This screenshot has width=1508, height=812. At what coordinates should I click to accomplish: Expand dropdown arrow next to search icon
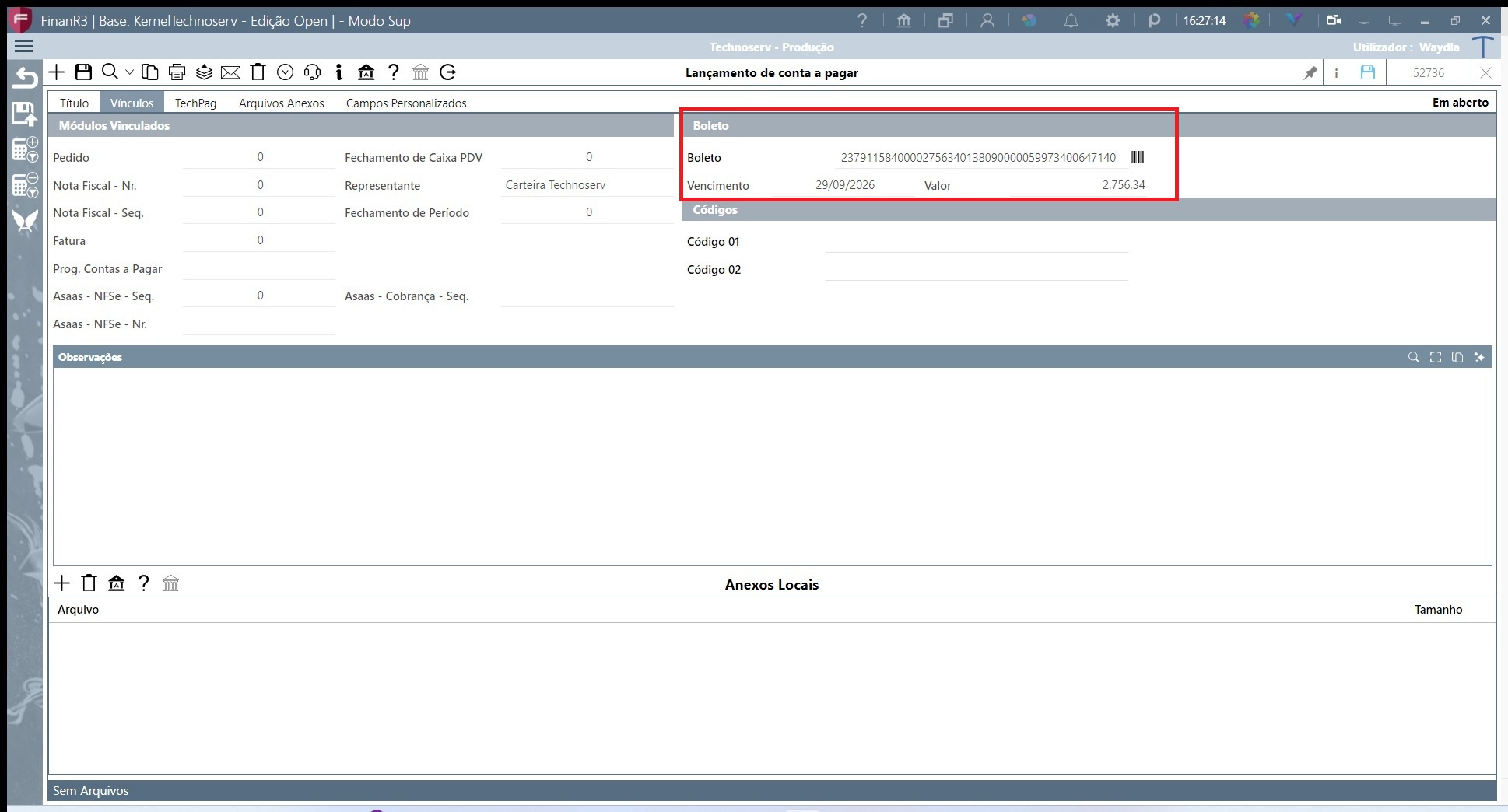(x=129, y=72)
